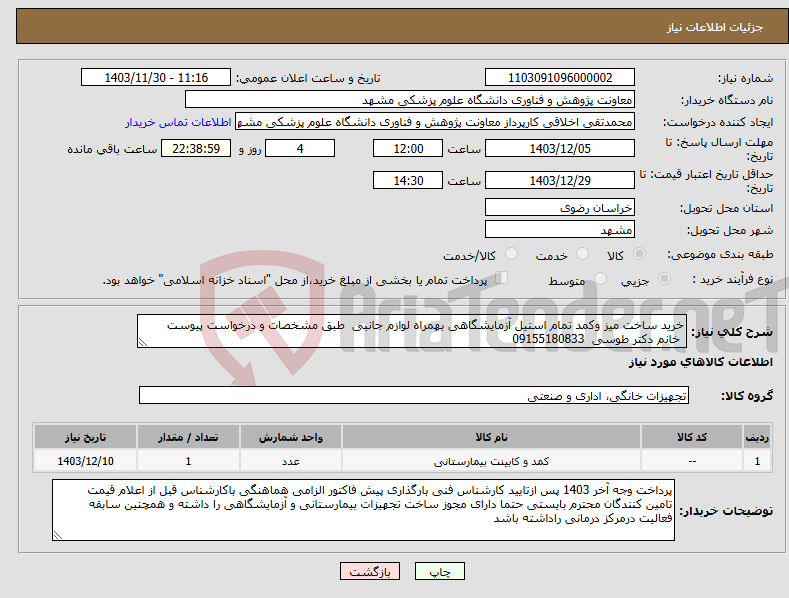Click the شرح کلی نیاز description box
This screenshot has height=598, width=789.
coord(412,331)
